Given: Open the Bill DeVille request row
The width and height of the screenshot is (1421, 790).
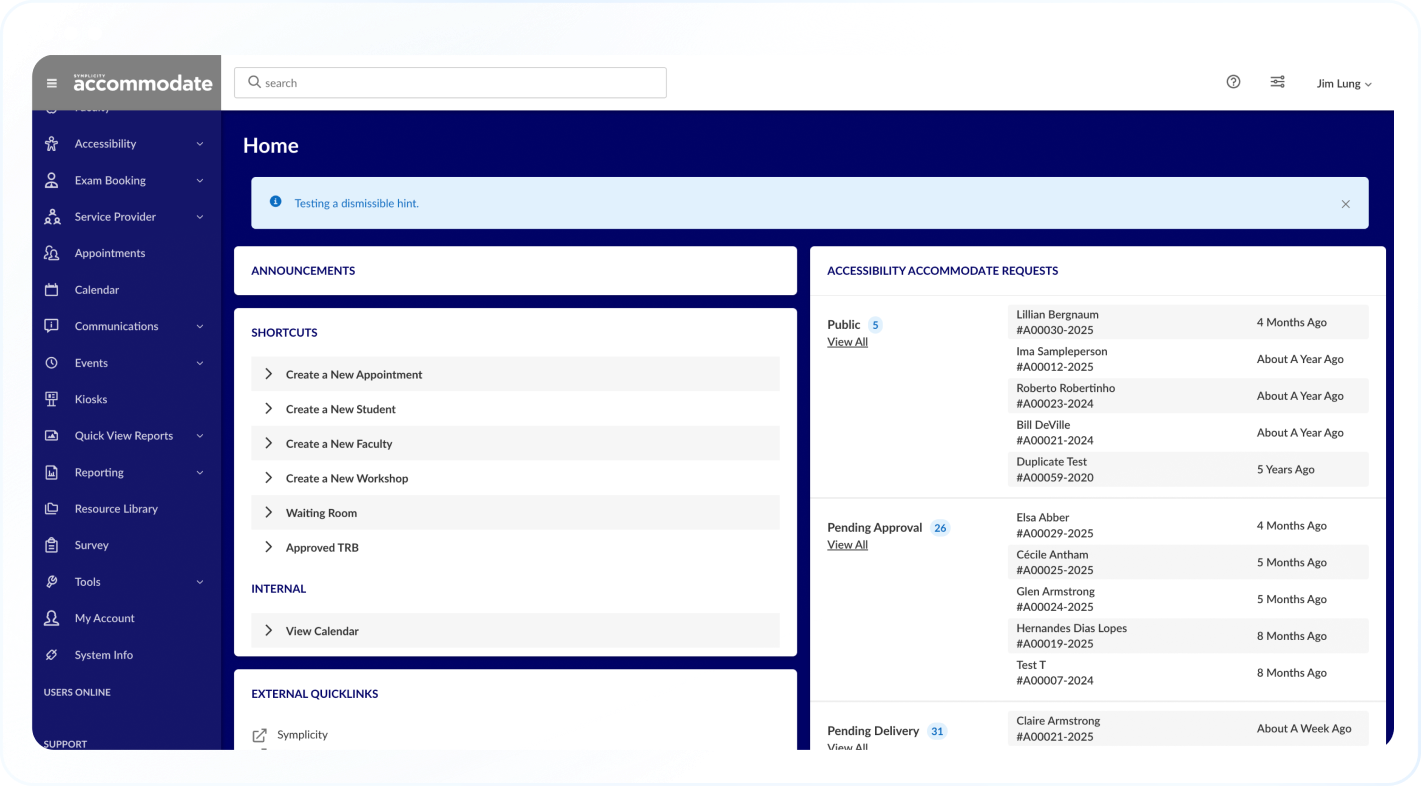Looking at the screenshot, I should click(x=1188, y=433).
